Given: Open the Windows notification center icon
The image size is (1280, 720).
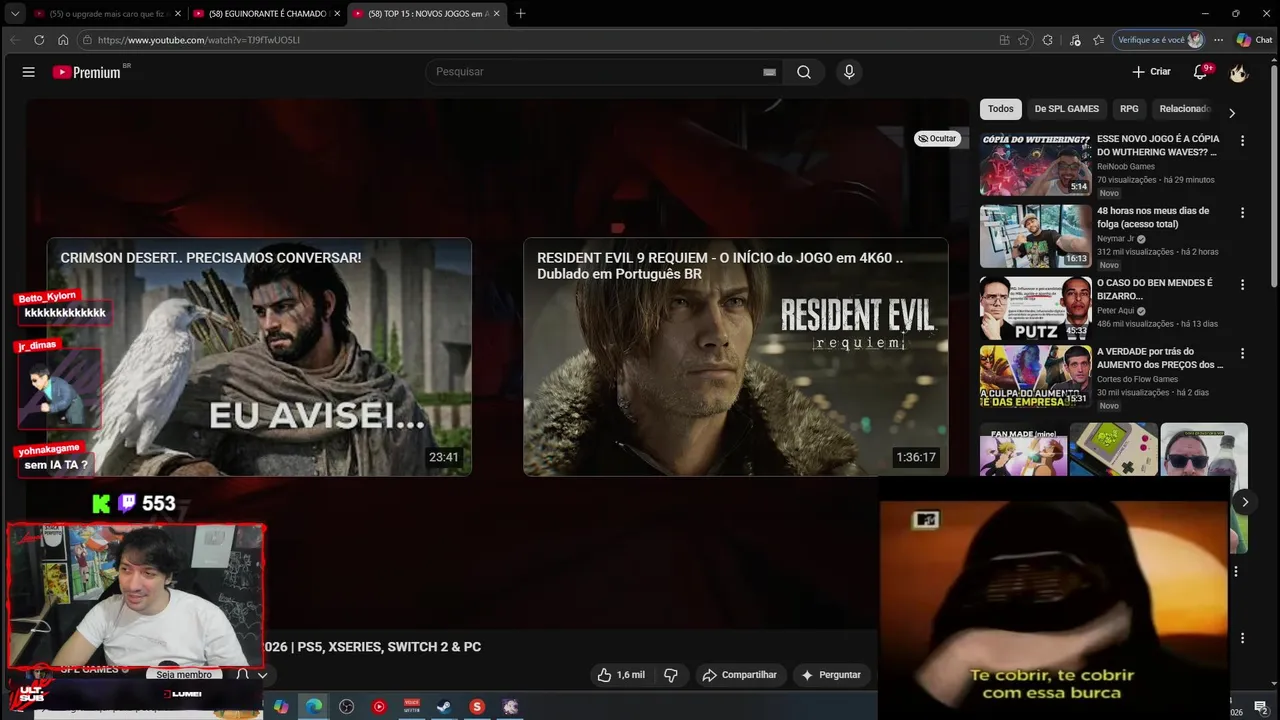Looking at the screenshot, I should click(x=1261, y=709).
